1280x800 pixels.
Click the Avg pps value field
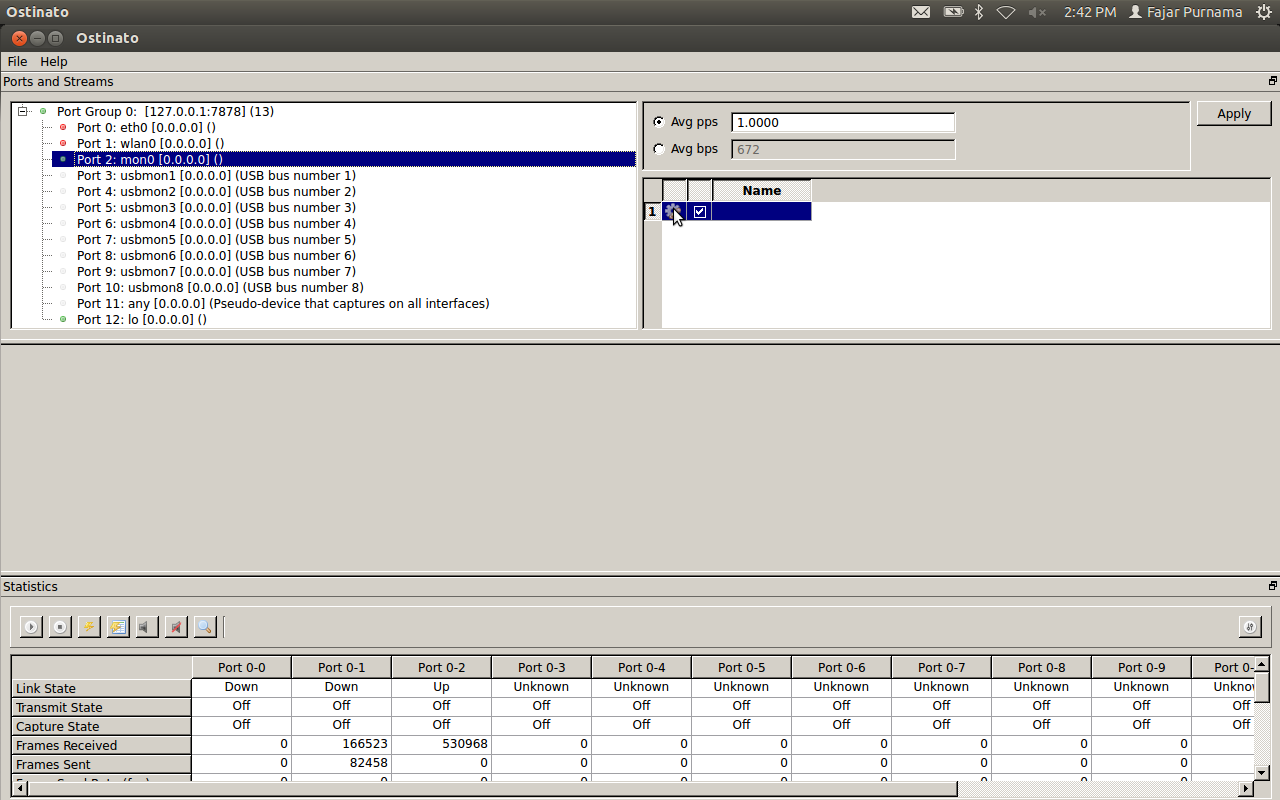(843, 122)
